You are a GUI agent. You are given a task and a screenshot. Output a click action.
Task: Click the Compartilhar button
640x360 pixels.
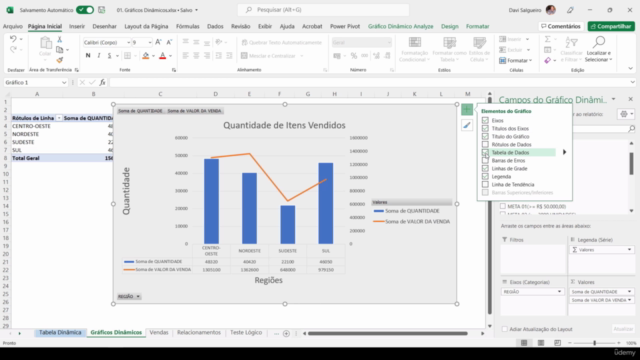611,26
